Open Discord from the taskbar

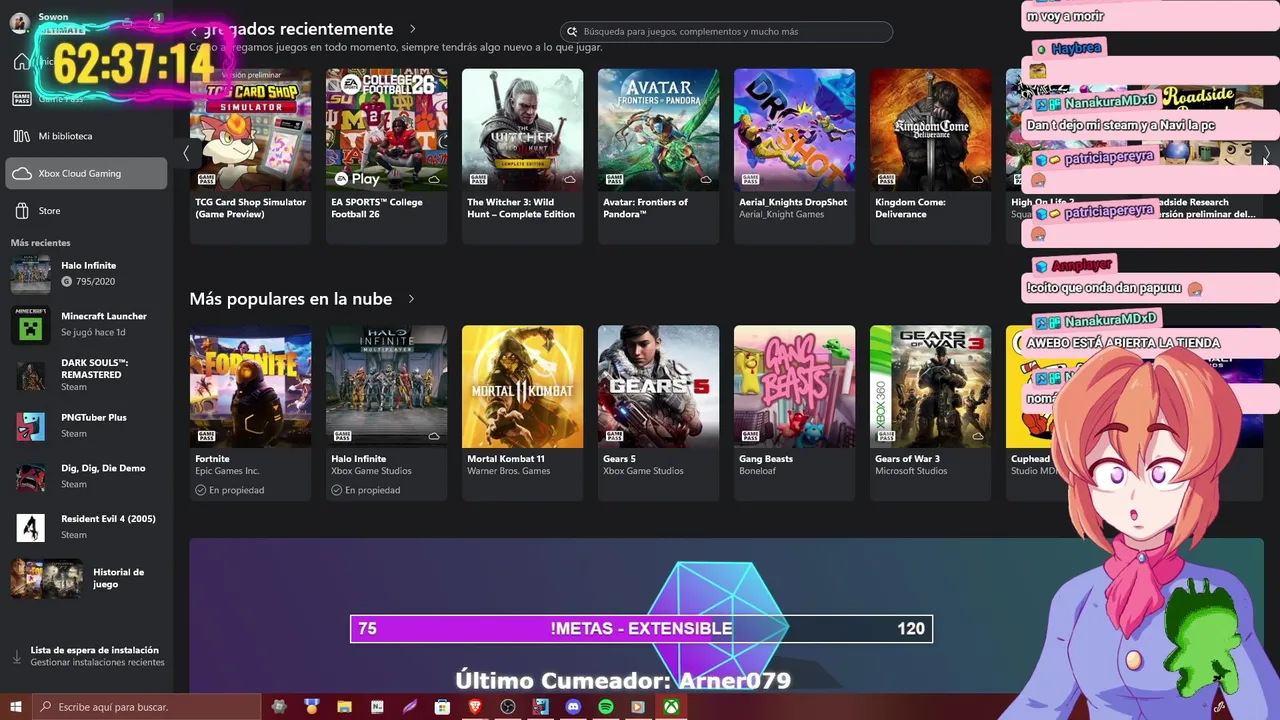click(573, 707)
